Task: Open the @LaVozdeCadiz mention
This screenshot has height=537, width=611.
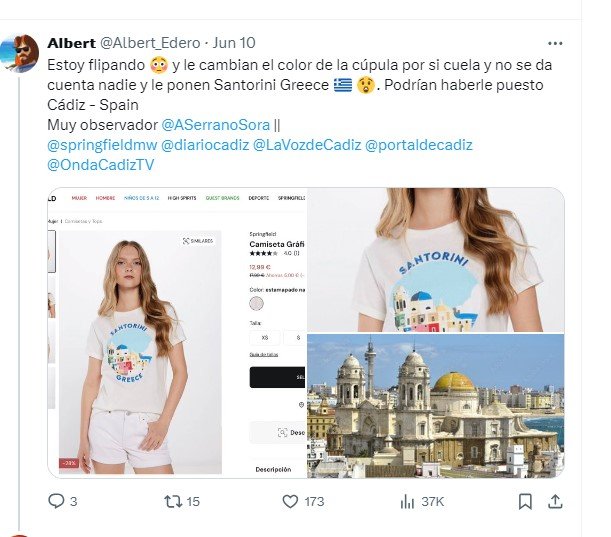Action: pyautogui.click(x=307, y=145)
